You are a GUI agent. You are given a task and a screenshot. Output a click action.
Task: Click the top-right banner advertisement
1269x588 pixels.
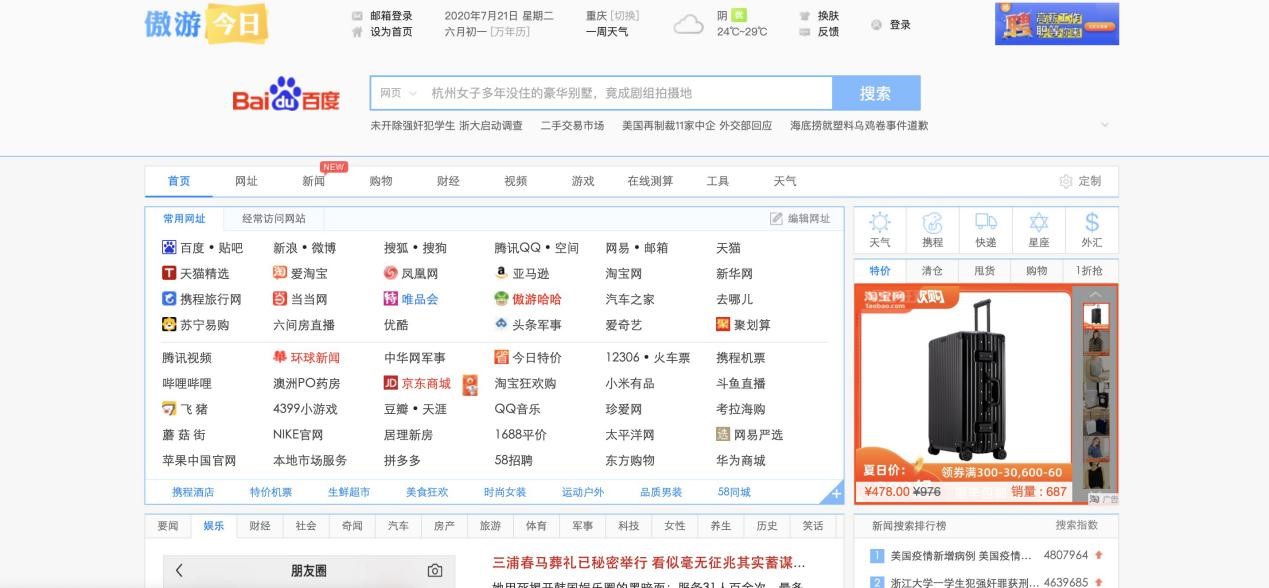click(x=1057, y=24)
